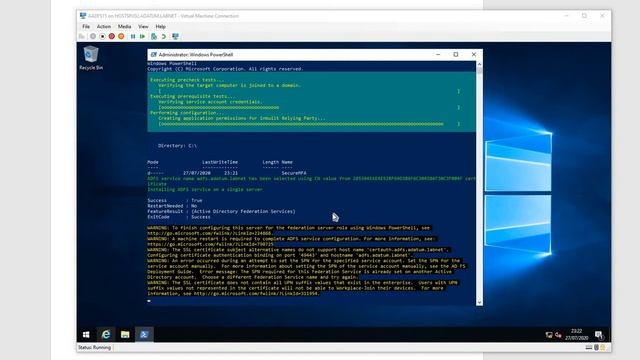Click the 'Mode' column header
Screen dimensions: 640x360
(153, 162)
